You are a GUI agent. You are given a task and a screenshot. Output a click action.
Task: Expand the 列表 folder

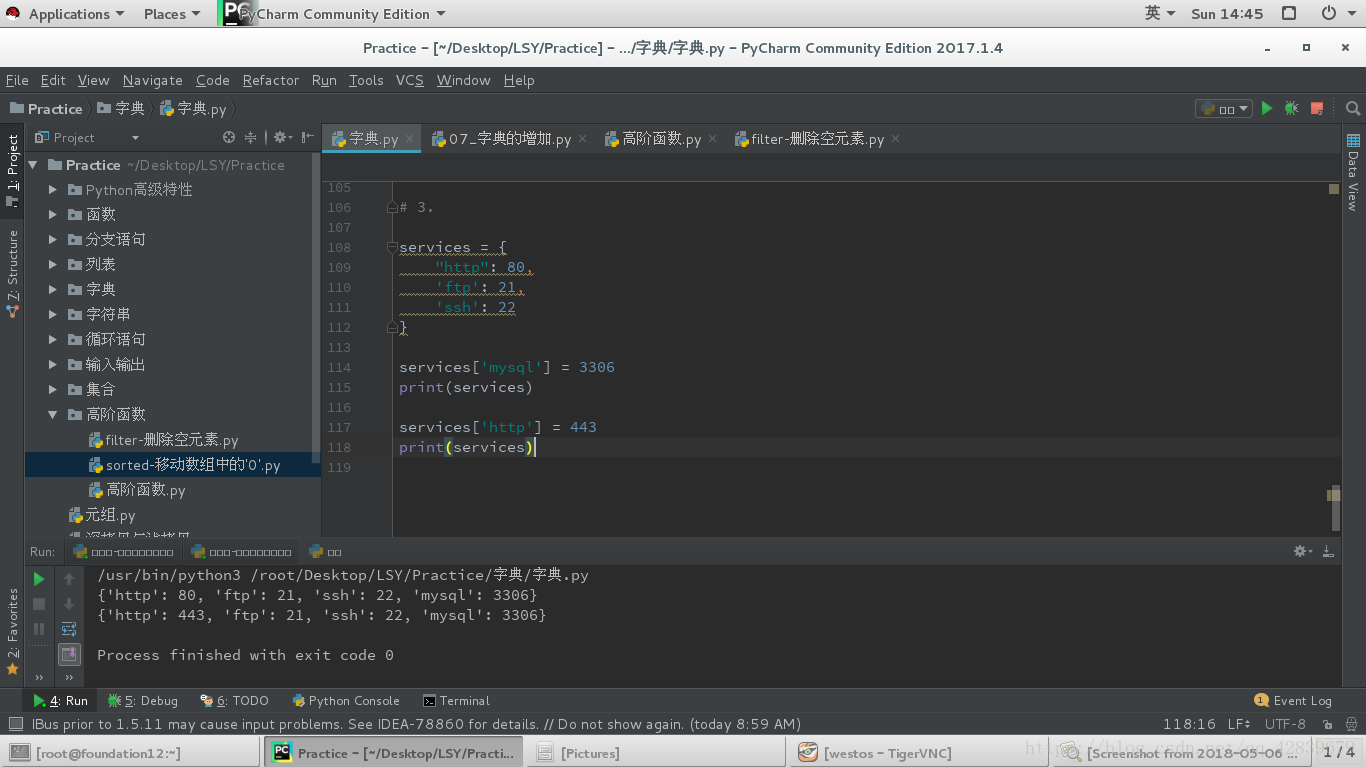tap(53, 265)
